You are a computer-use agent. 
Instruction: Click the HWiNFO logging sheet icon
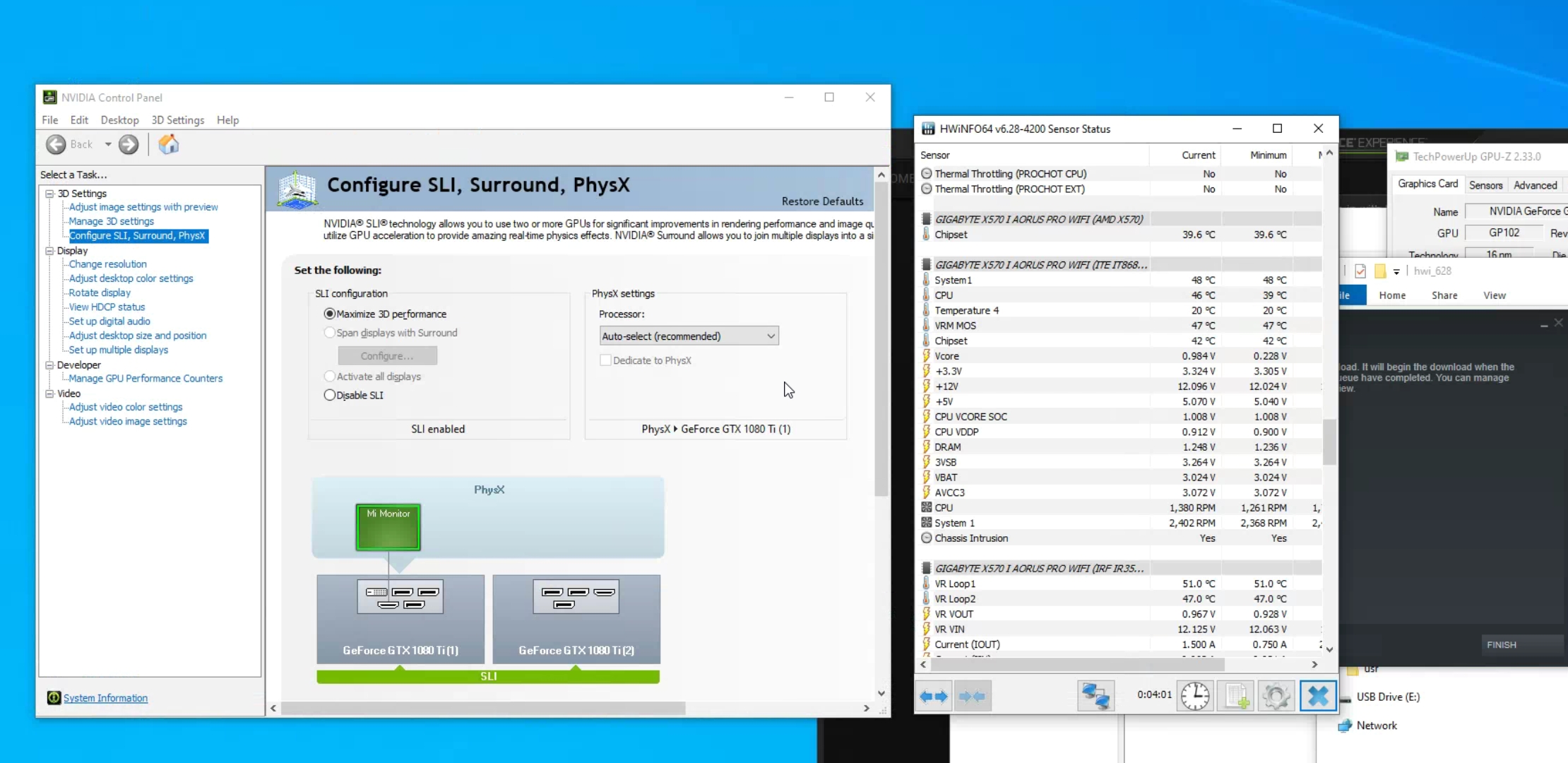coord(1235,697)
